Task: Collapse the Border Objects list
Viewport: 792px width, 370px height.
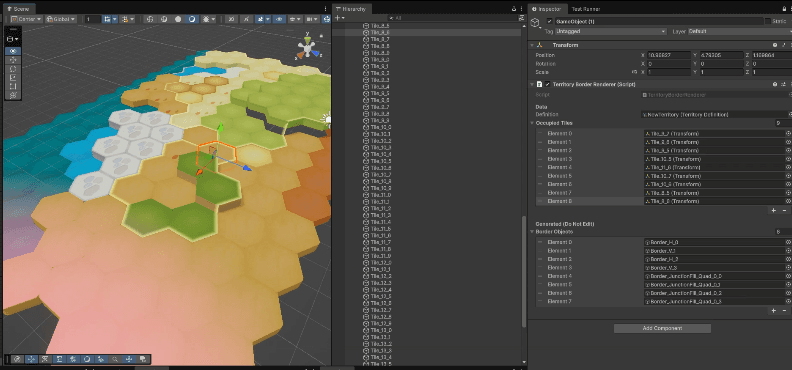Action: coord(532,232)
